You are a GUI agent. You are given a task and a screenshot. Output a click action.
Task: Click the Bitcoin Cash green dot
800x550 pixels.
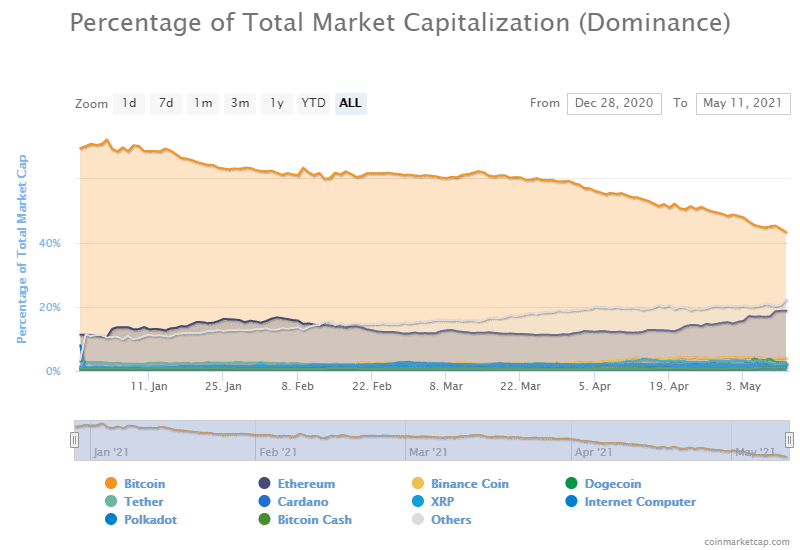pos(264,519)
